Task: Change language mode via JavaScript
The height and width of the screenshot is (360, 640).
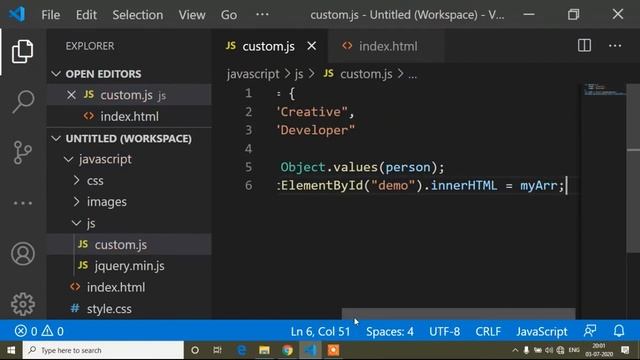Action: click(542, 331)
